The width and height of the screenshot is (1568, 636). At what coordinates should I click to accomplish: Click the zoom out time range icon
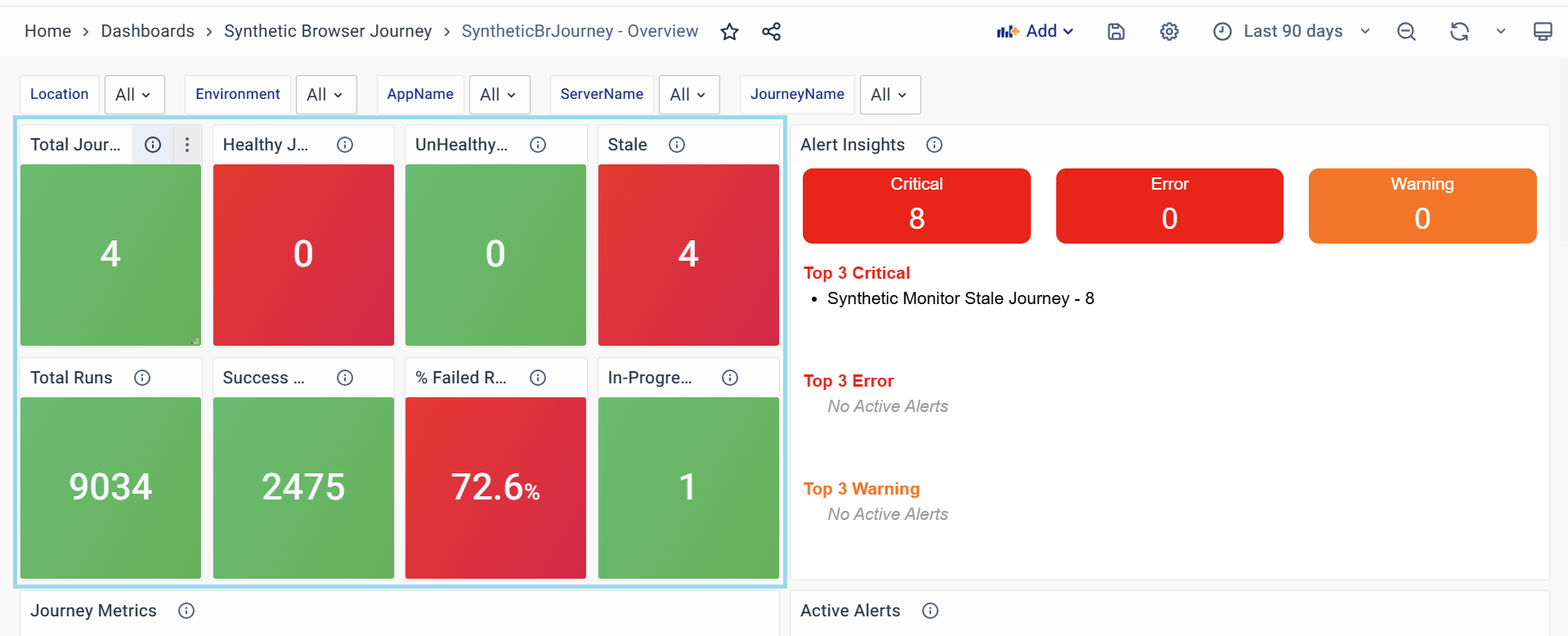[x=1406, y=32]
